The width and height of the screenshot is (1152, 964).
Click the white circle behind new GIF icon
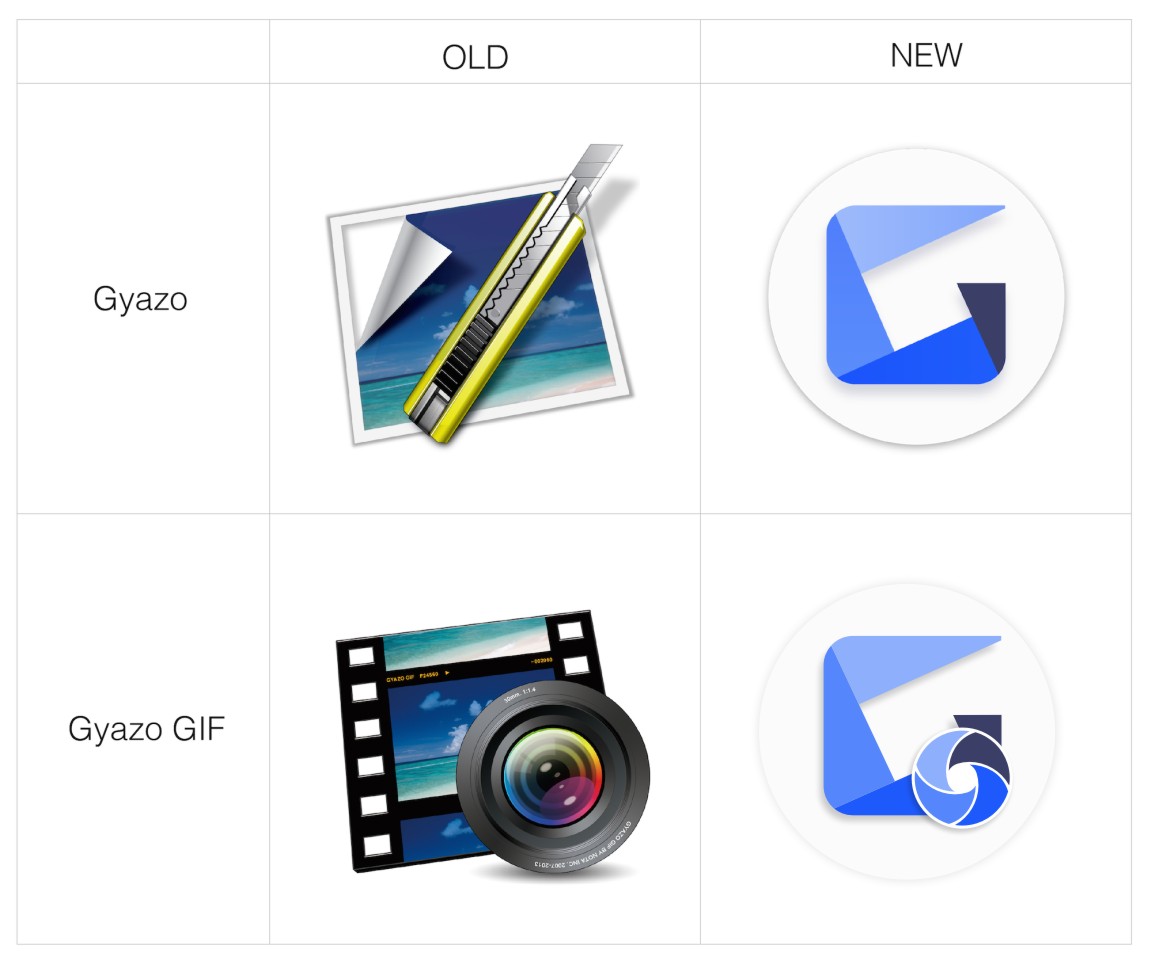tap(907, 732)
